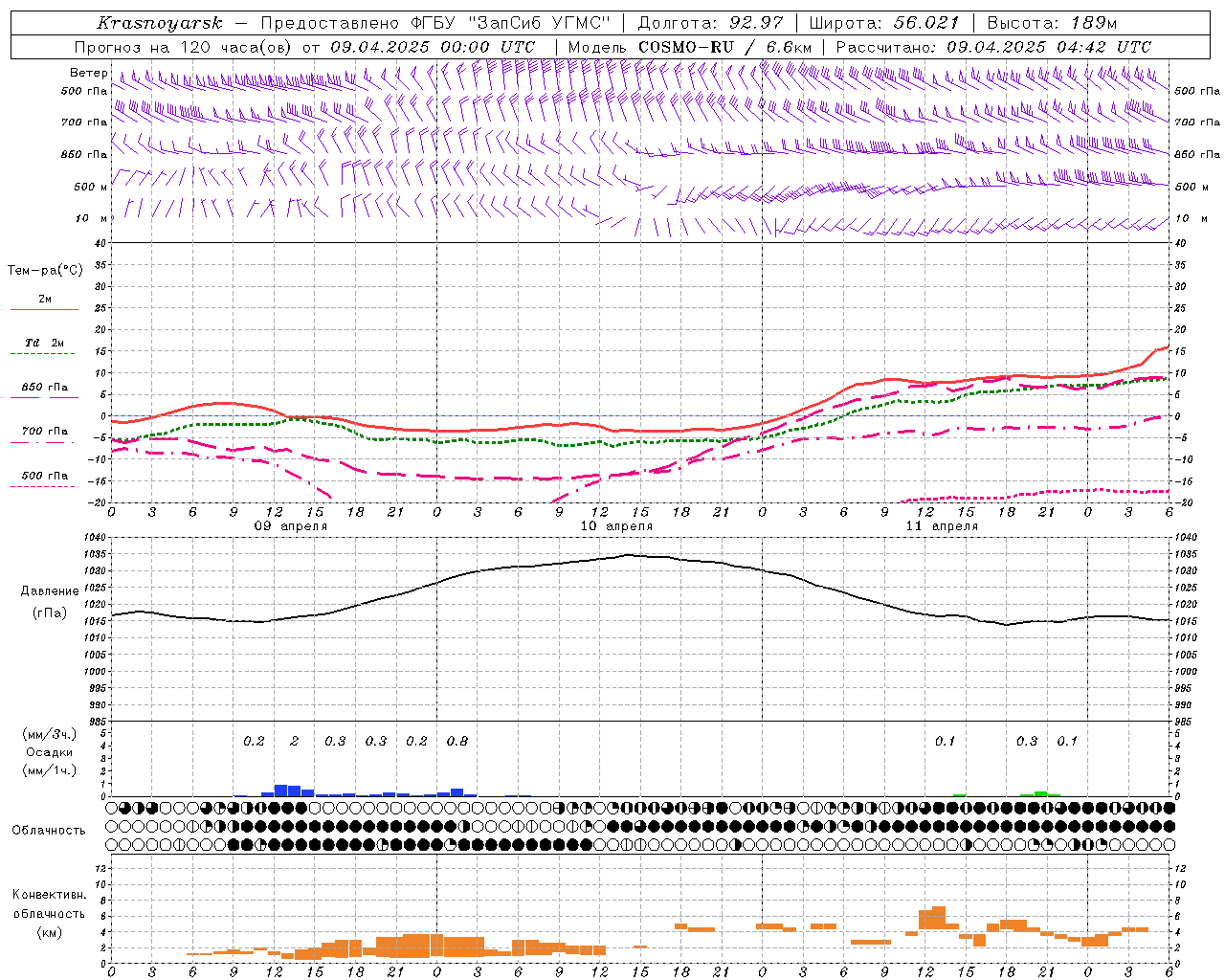1225x980 pixels.
Task: Click the "(км)" unit under convective cloudiness
Action: [50, 932]
